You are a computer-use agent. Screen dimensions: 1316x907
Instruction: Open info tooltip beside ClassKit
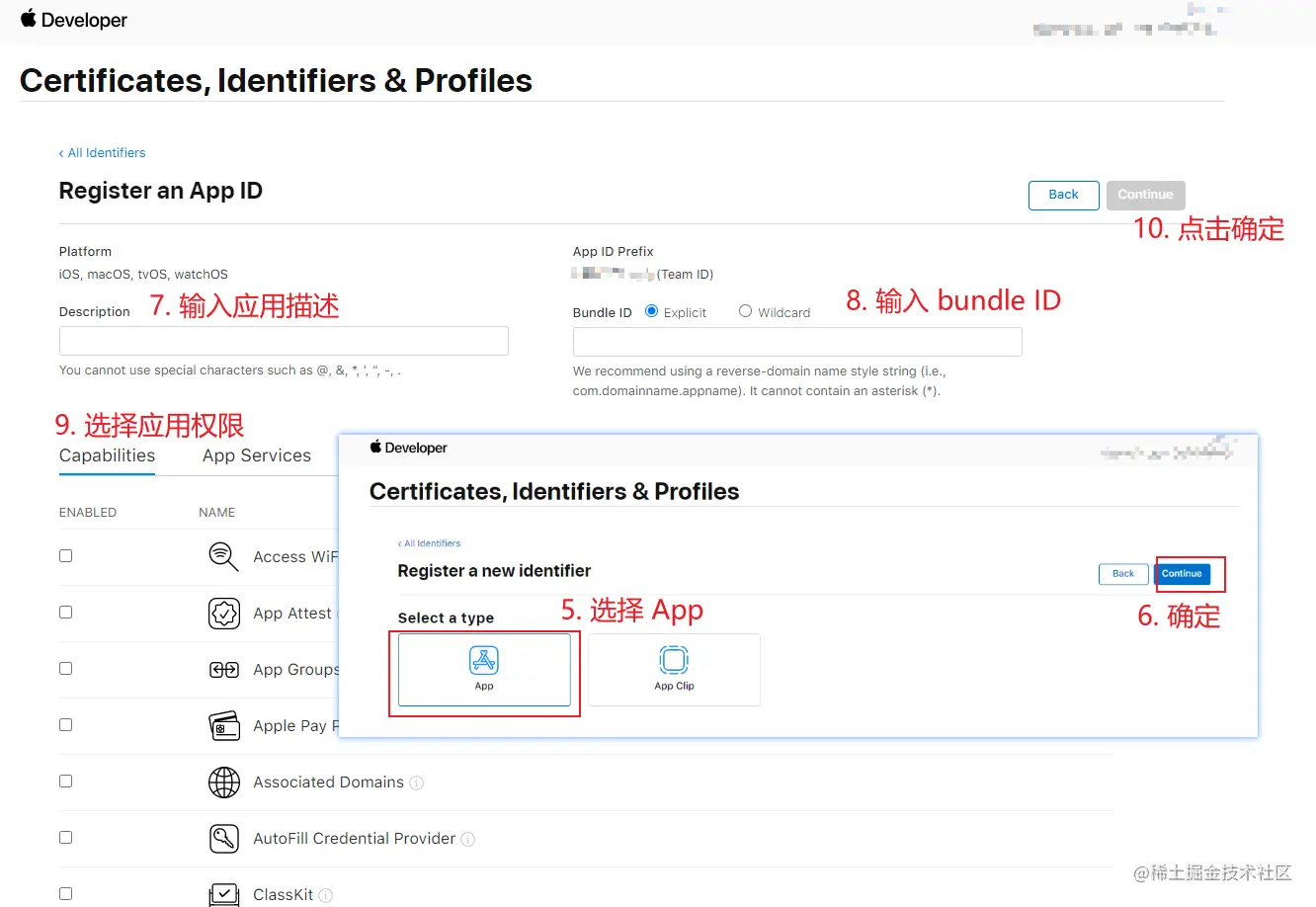coord(326,895)
